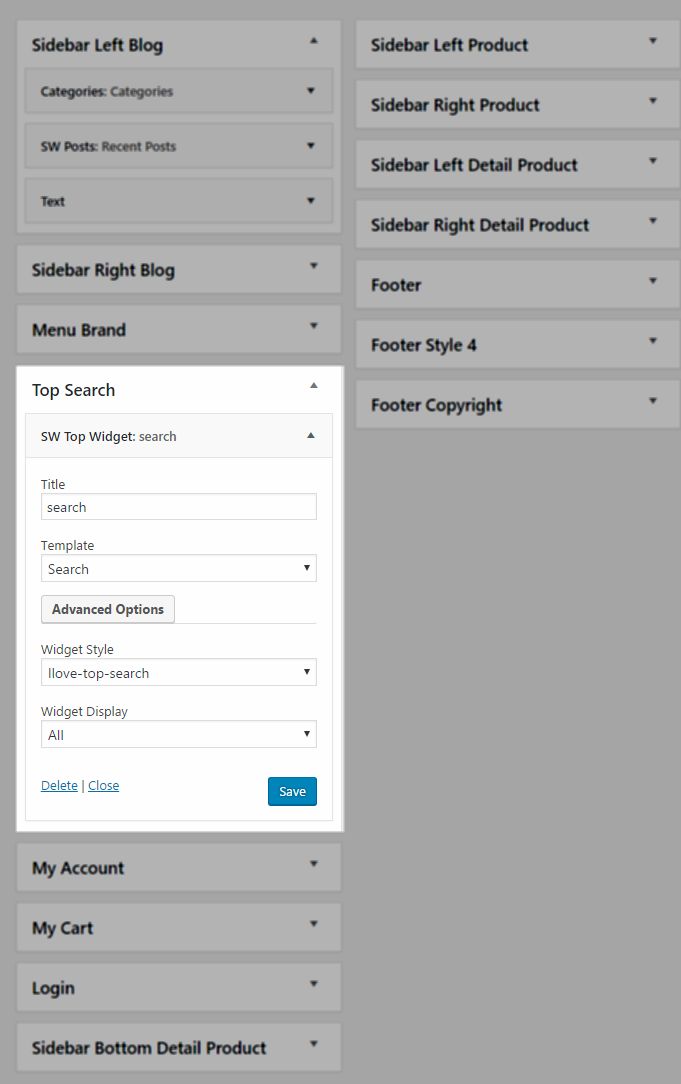Image resolution: width=681 pixels, height=1084 pixels.
Task: Expand the My Cart panel
Action: (178, 928)
